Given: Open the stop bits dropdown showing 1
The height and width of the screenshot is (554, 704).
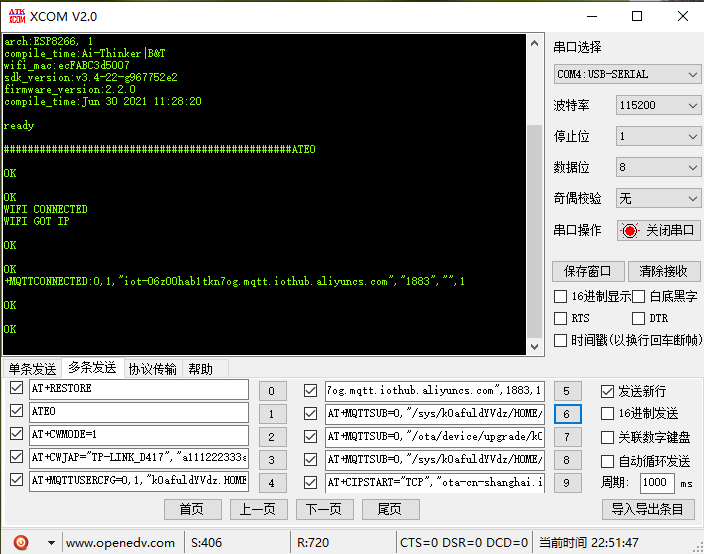Looking at the screenshot, I should pos(658,136).
